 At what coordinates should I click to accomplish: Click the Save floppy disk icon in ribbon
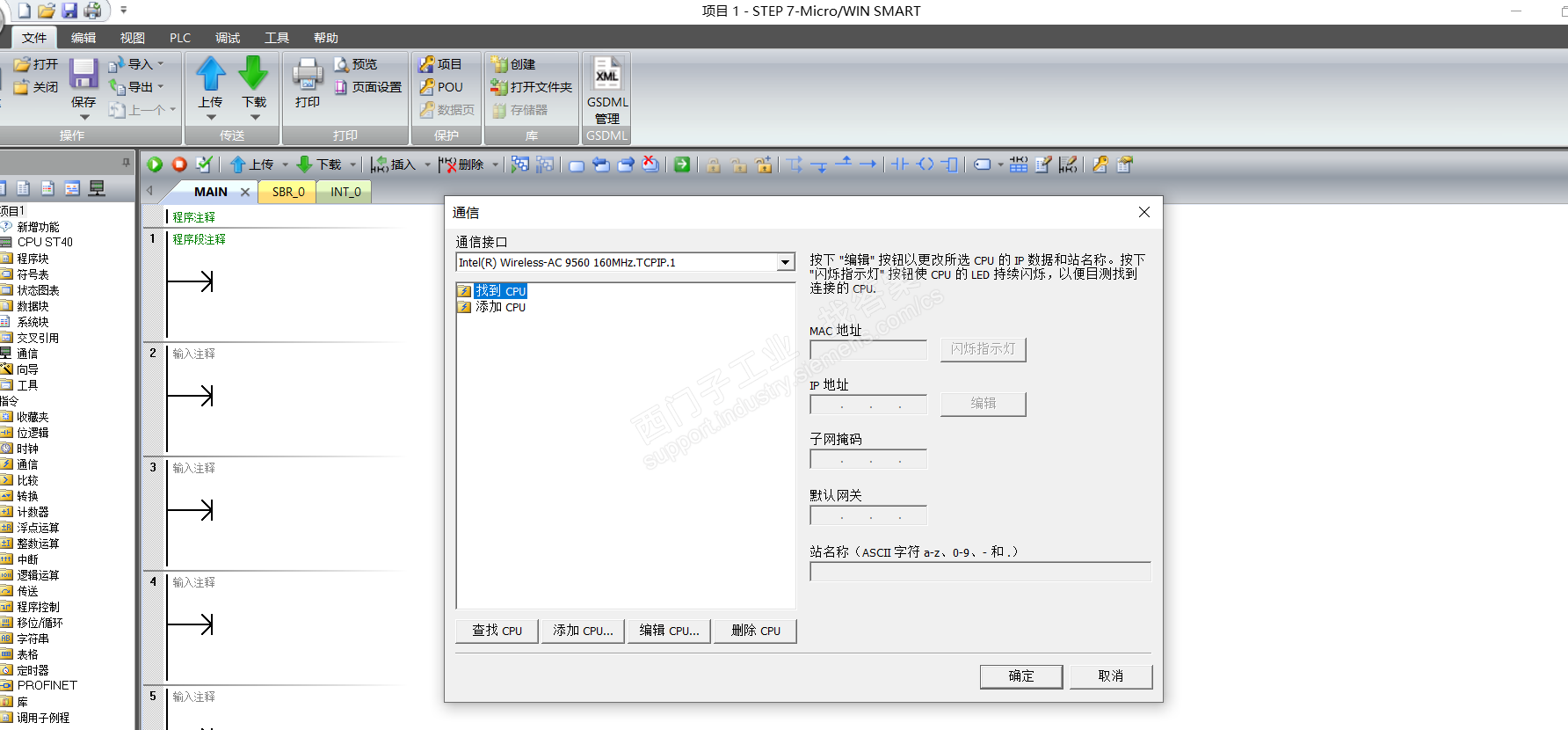[x=83, y=74]
